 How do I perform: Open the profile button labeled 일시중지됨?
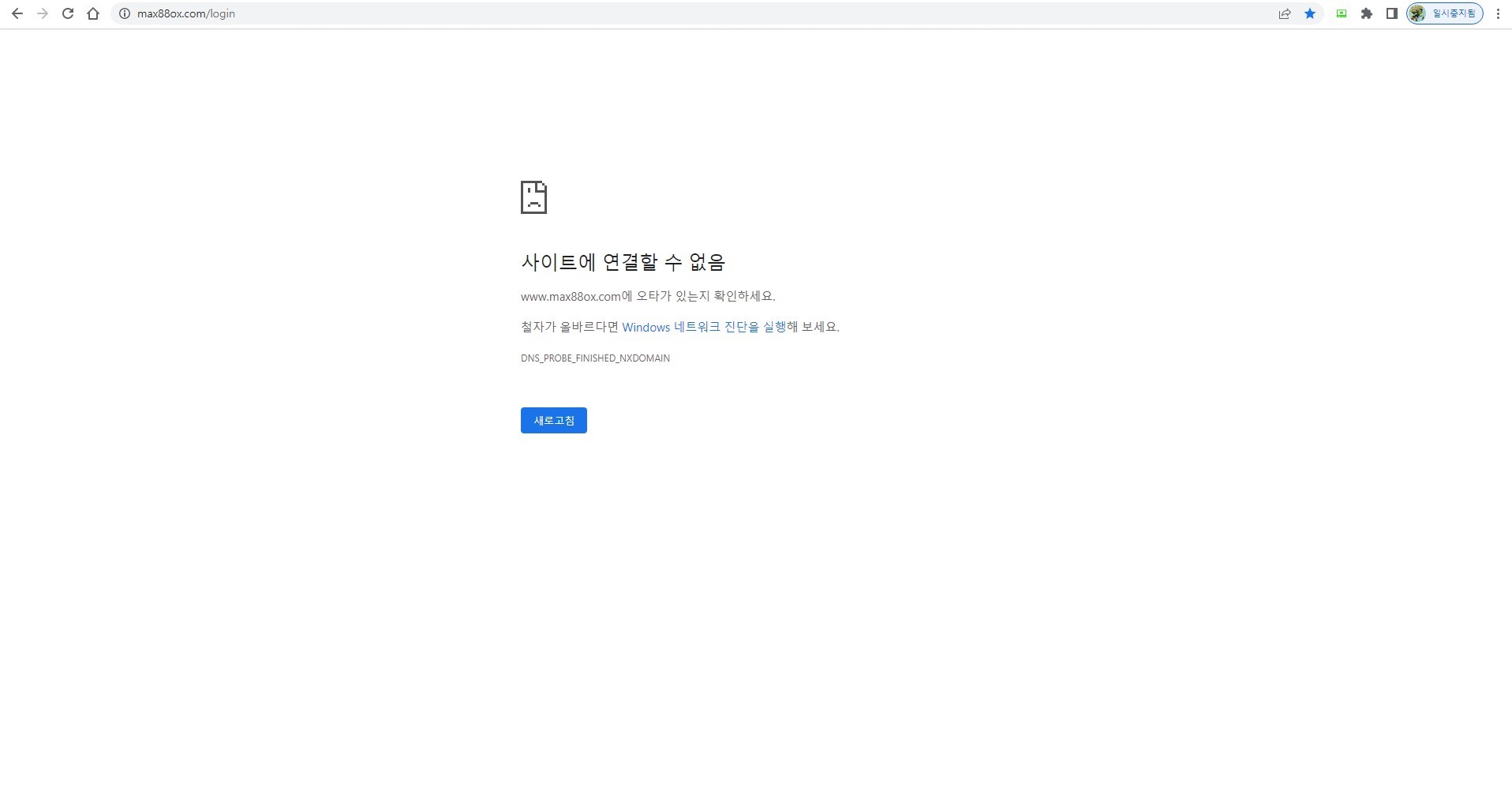(1445, 13)
